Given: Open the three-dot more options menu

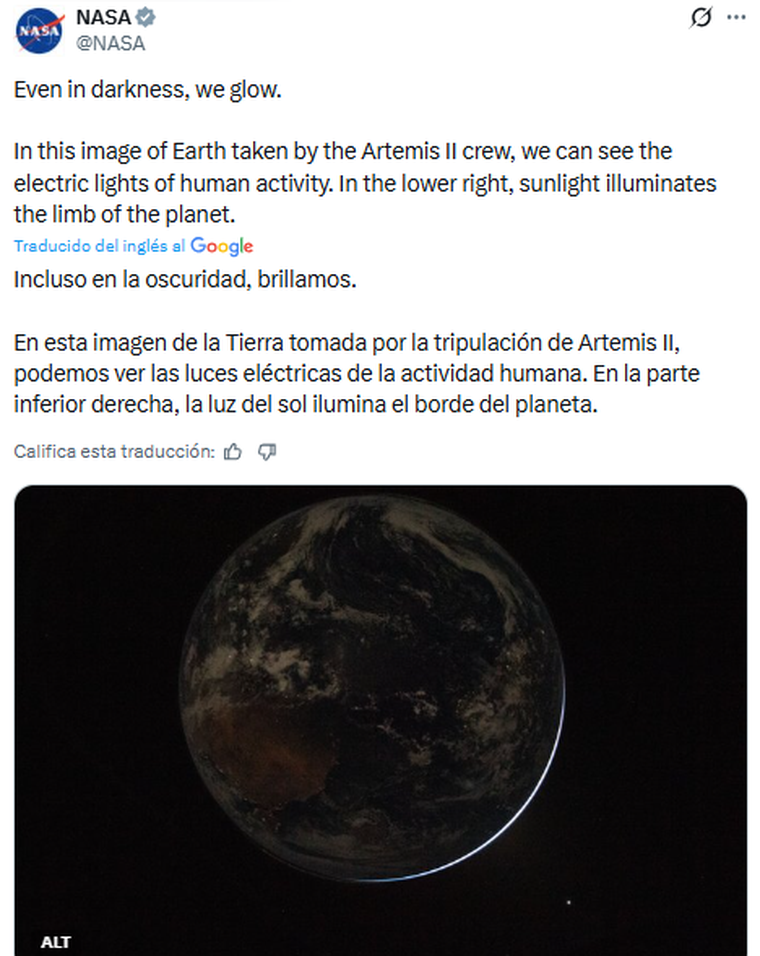Looking at the screenshot, I should coord(736,18).
